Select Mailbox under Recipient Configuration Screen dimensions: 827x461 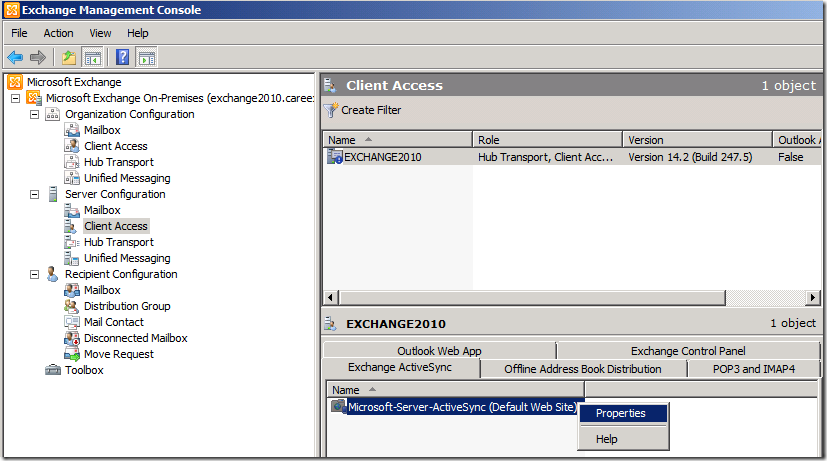click(x=102, y=290)
